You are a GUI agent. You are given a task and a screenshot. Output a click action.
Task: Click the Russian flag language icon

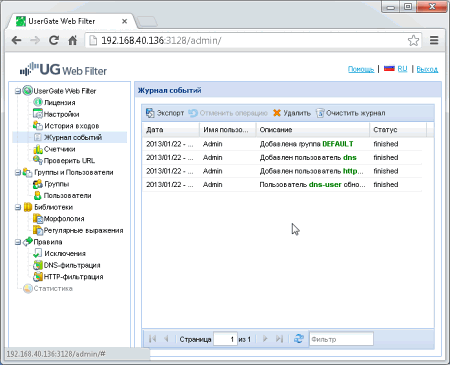pyautogui.click(x=389, y=68)
